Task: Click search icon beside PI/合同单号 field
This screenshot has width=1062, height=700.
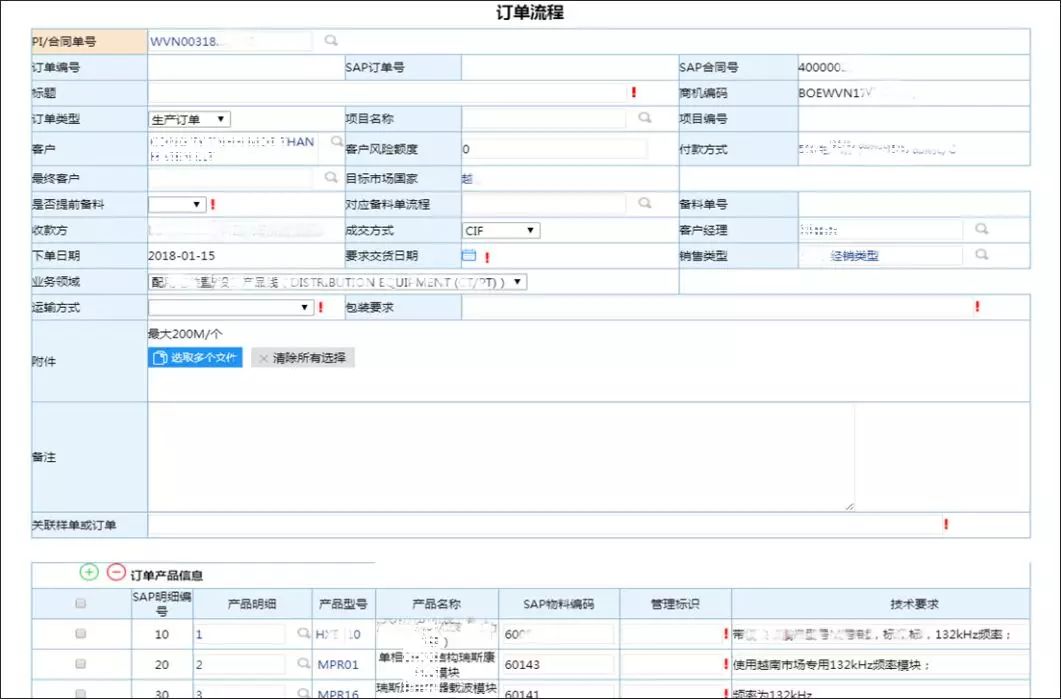Action: [331, 41]
